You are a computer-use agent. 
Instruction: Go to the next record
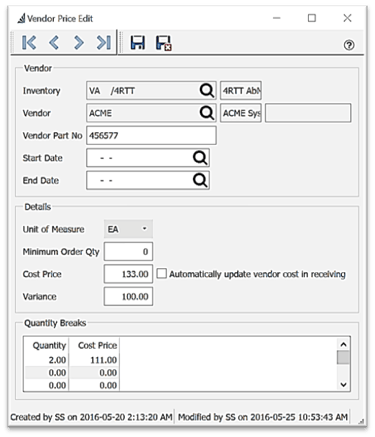click(79, 43)
